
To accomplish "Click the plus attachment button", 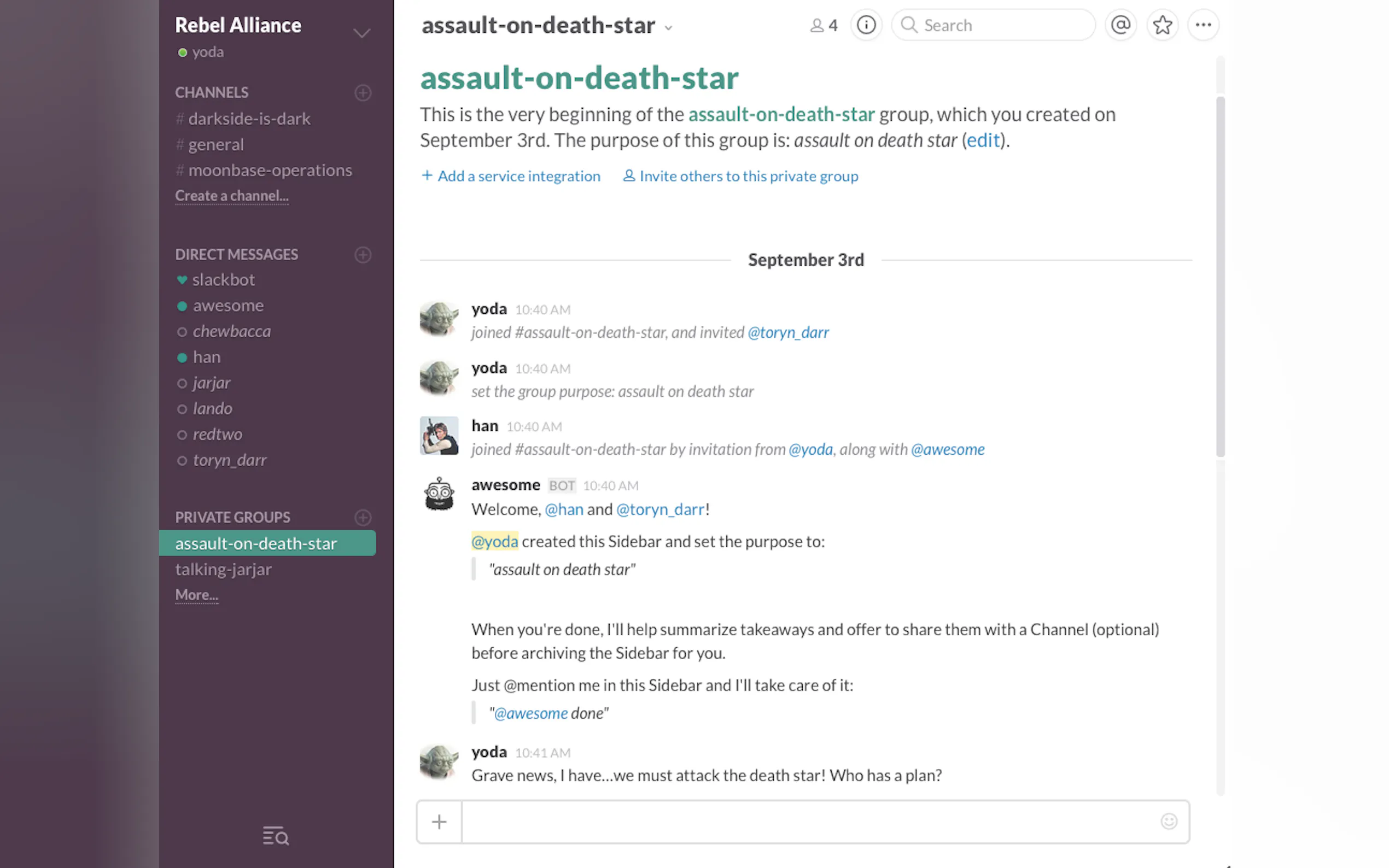I will click(x=439, y=822).
